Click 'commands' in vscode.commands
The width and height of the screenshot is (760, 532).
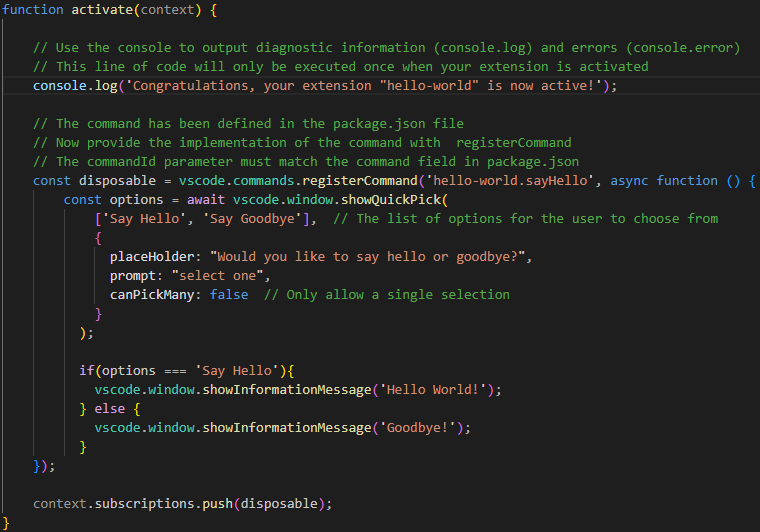264,181
